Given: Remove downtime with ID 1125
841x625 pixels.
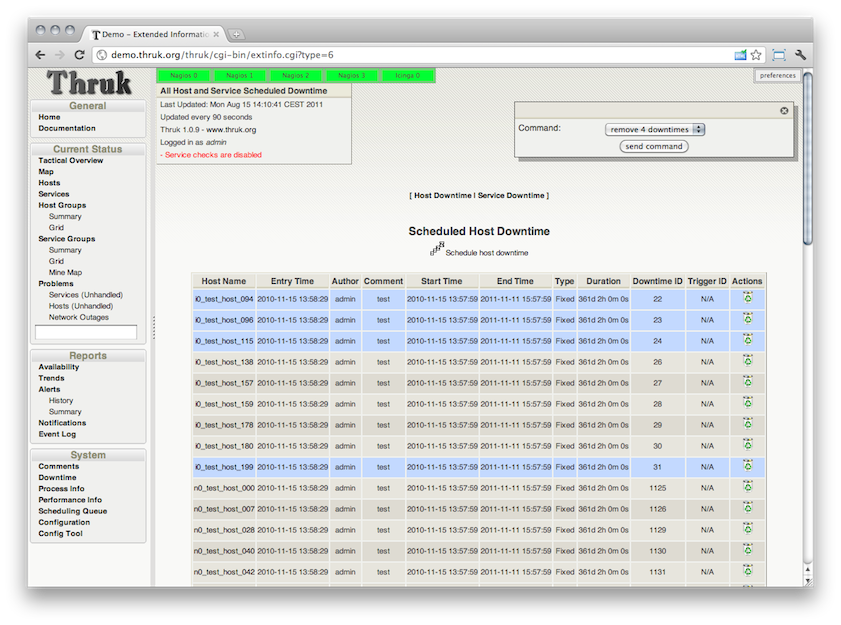Looking at the screenshot, I should [747, 488].
